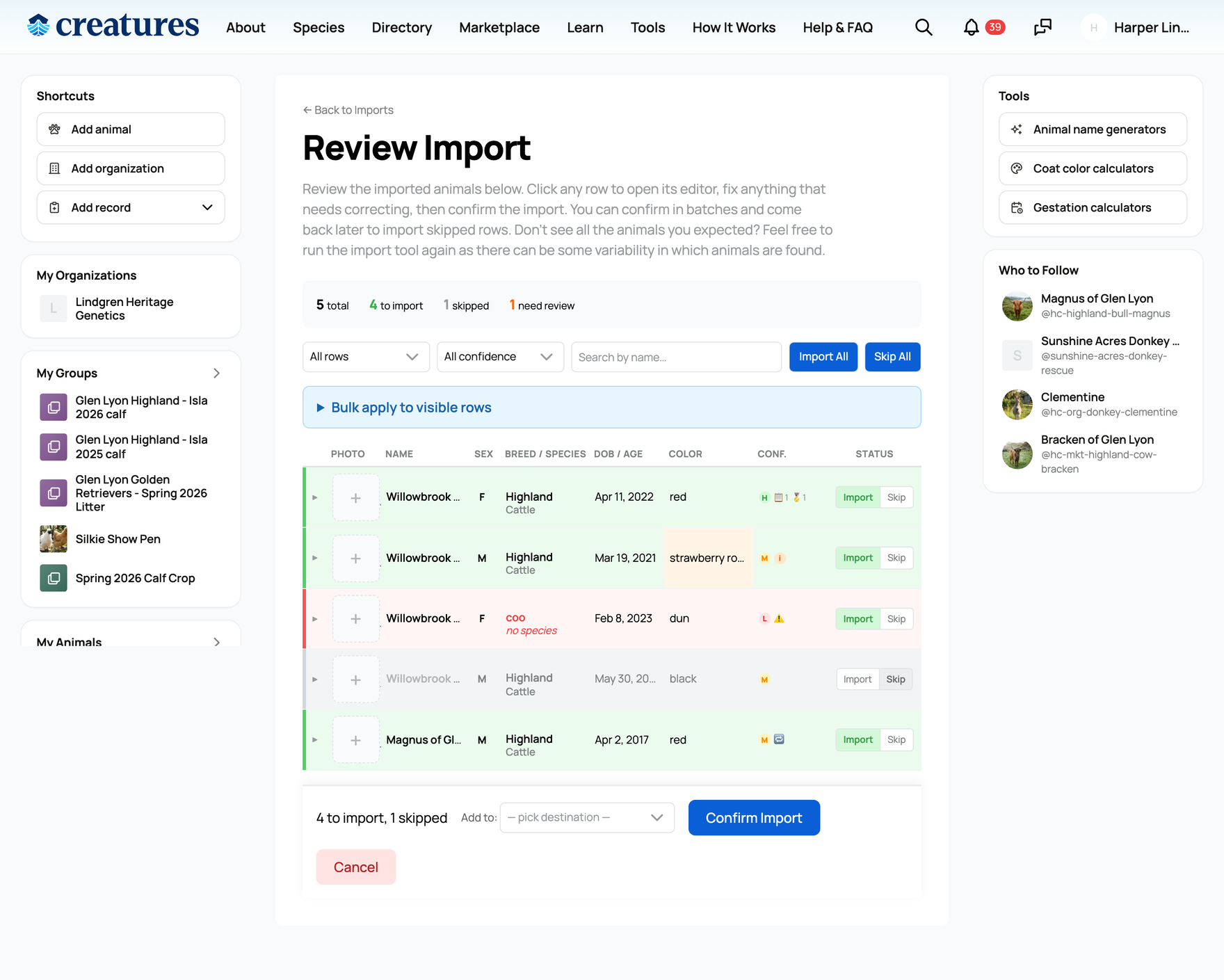Click the repeat icon on Magnus of Gl... row
Screen dimensions: 1224x980
pos(779,739)
